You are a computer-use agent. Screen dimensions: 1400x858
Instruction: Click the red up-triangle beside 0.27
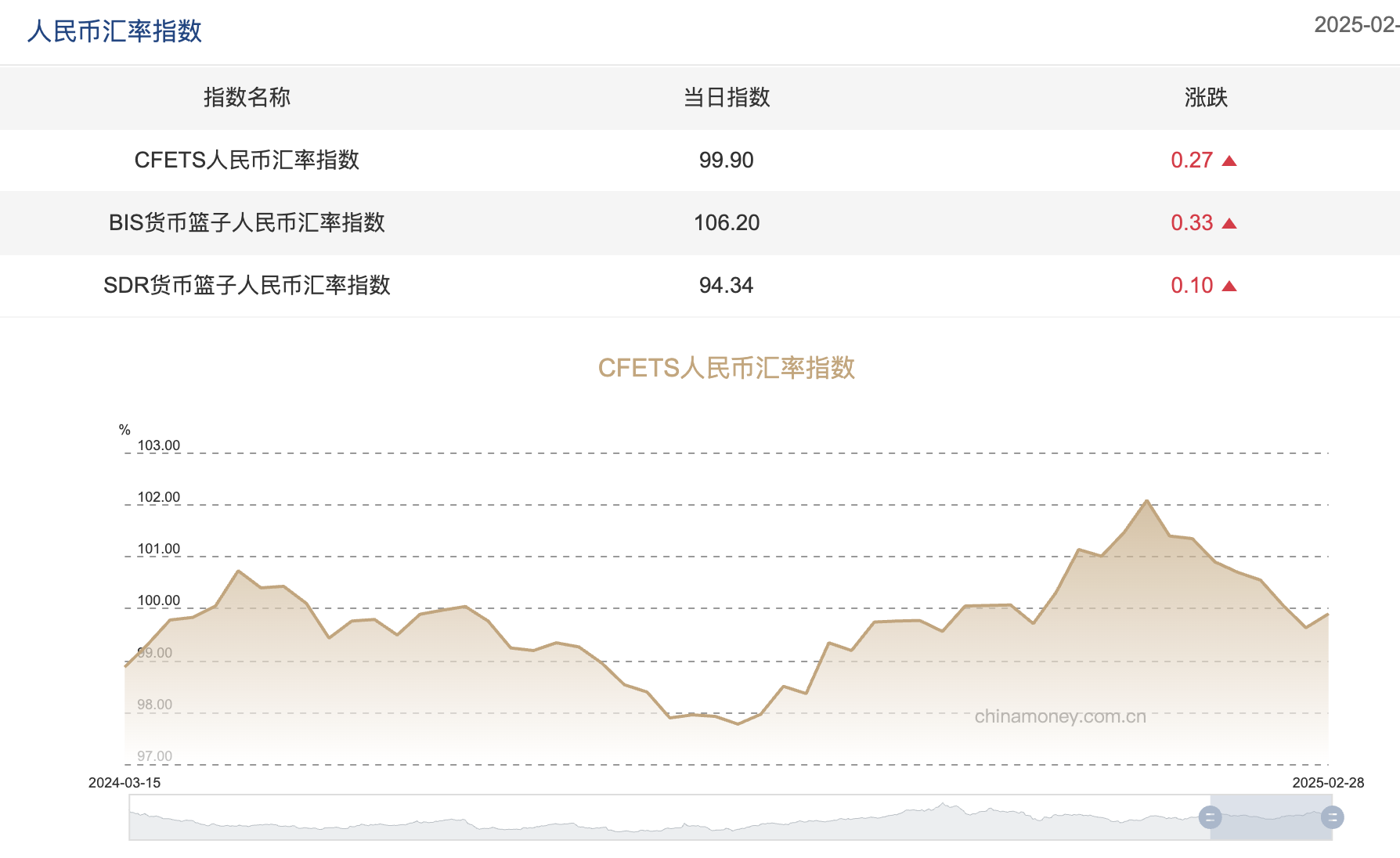1231,160
